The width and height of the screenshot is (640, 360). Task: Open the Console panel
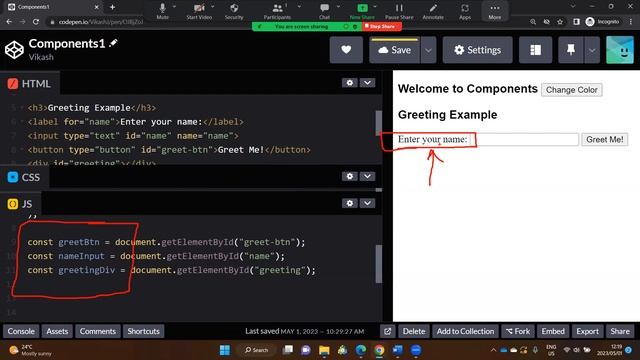tap(21, 331)
